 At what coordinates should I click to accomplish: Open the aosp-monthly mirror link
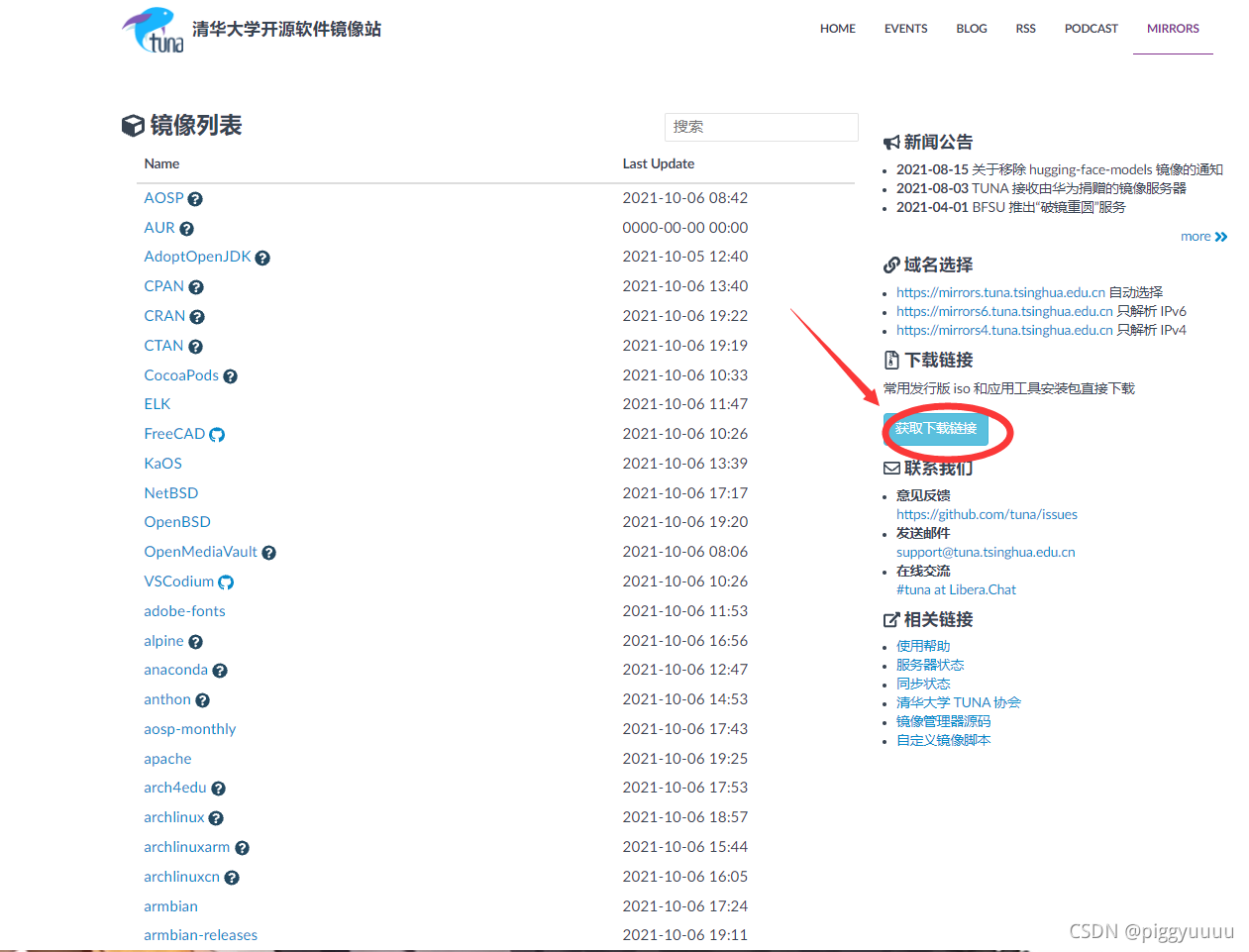[x=190, y=729]
